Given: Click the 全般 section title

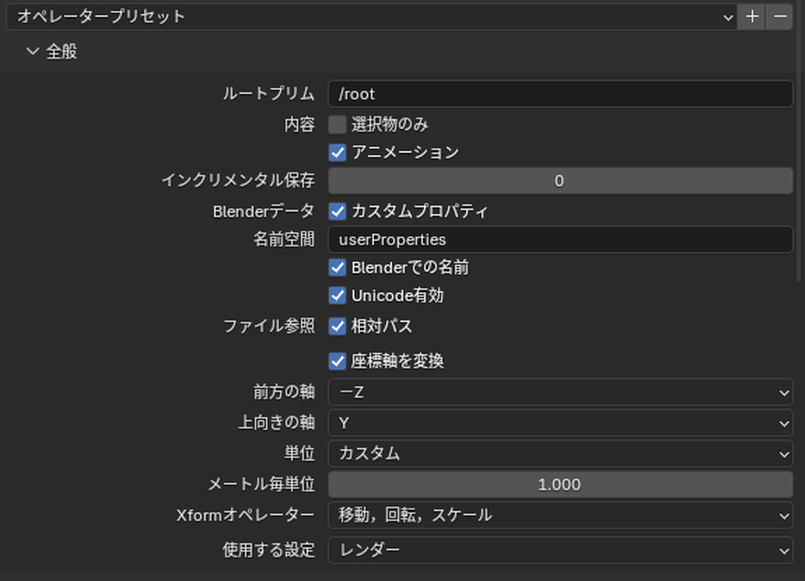Looking at the screenshot, I should [62, 51].
